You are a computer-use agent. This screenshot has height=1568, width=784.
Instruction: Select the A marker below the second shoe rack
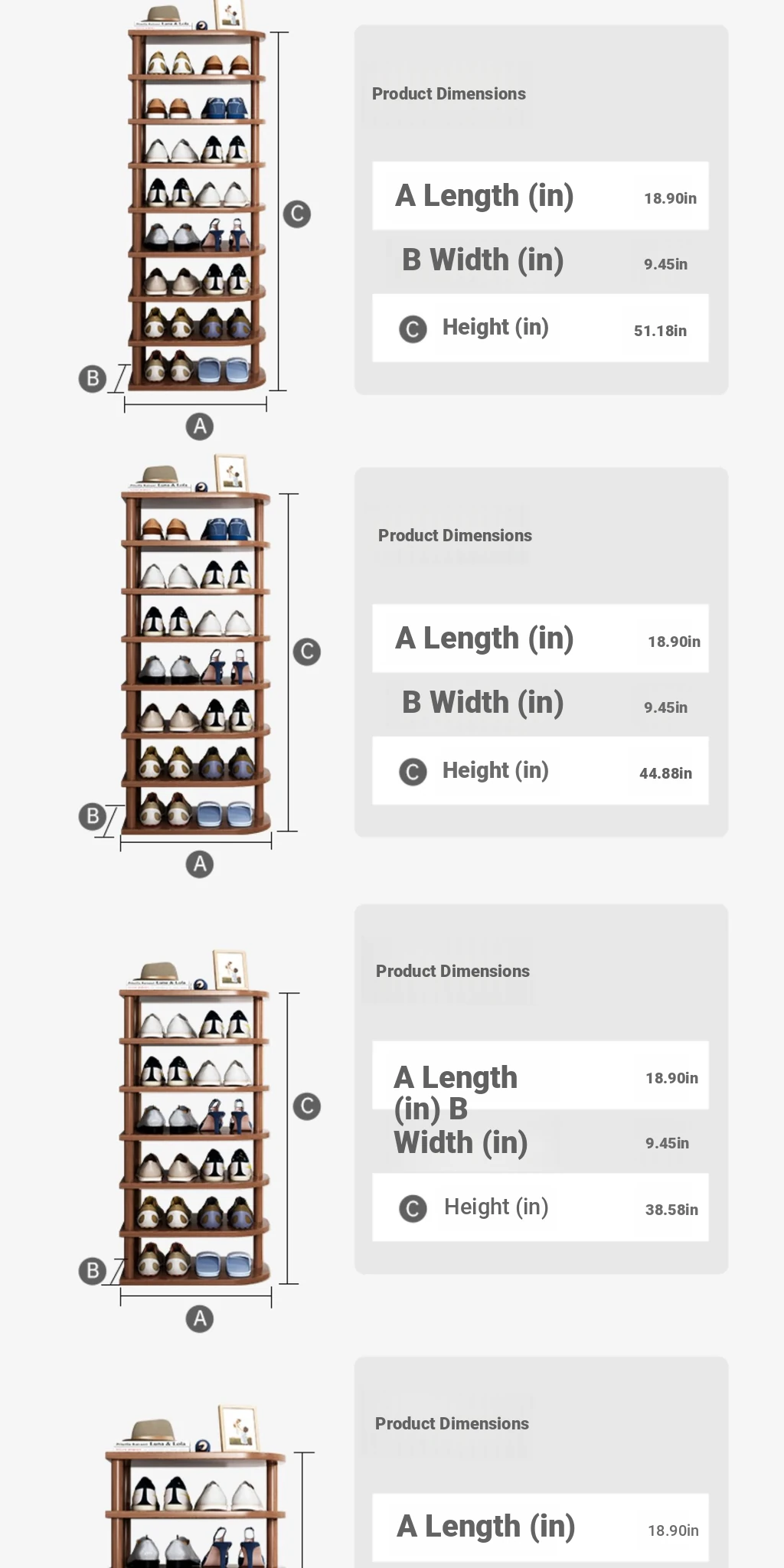pyautogui.click(x=200, y=864)
